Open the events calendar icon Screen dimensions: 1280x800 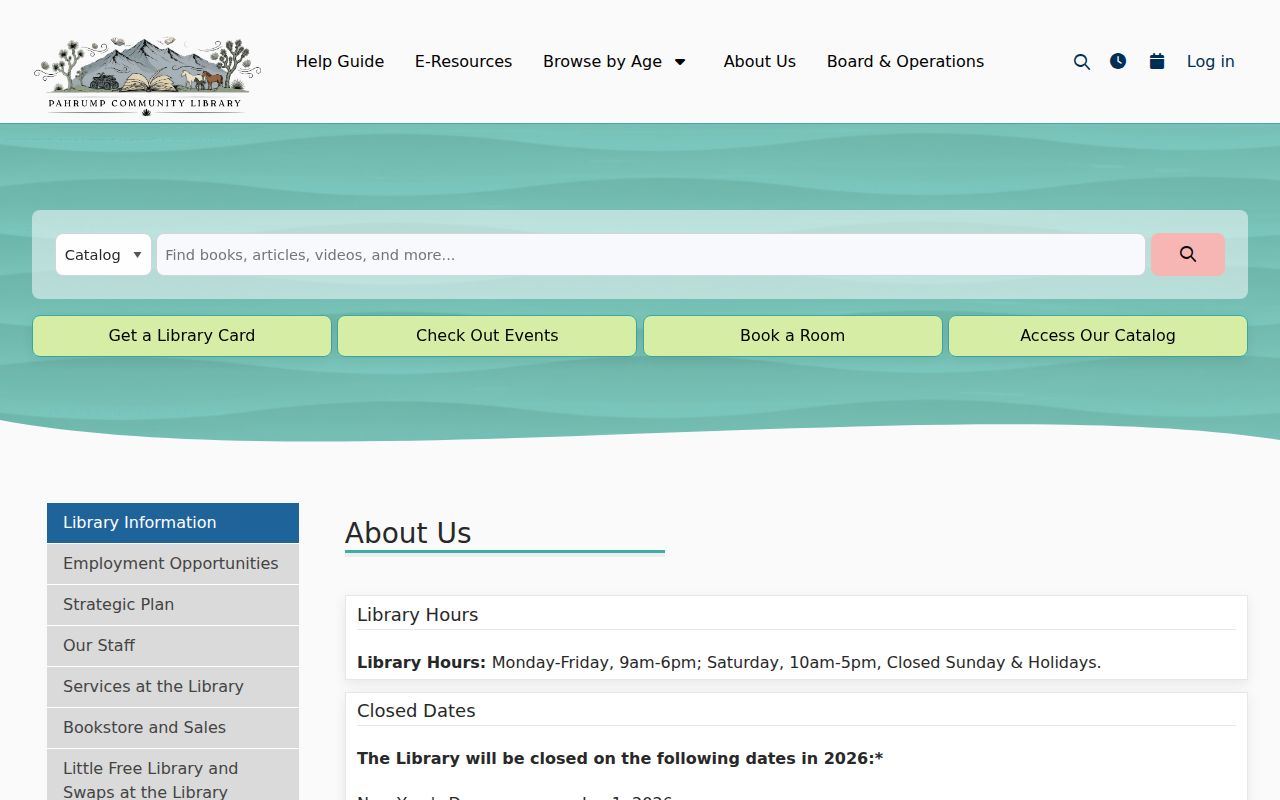click(x=1157, y=61)
